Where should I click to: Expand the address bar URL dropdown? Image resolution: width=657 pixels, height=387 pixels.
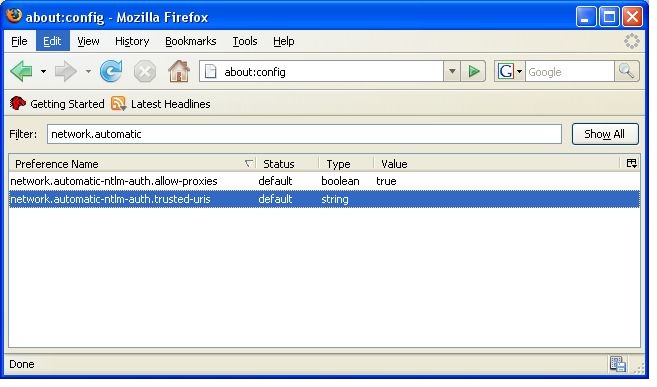452,71
